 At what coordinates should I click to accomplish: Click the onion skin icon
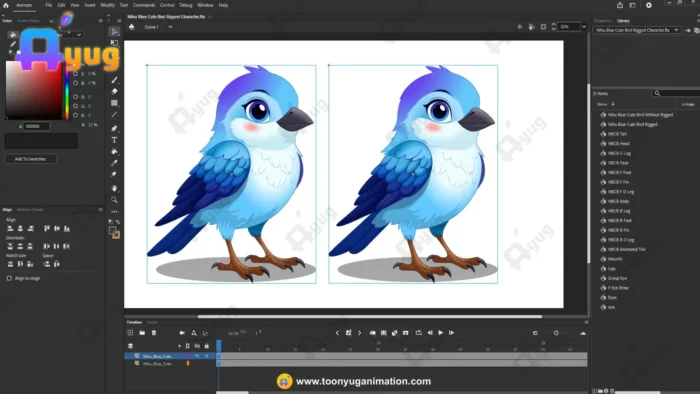pos(372,333)
